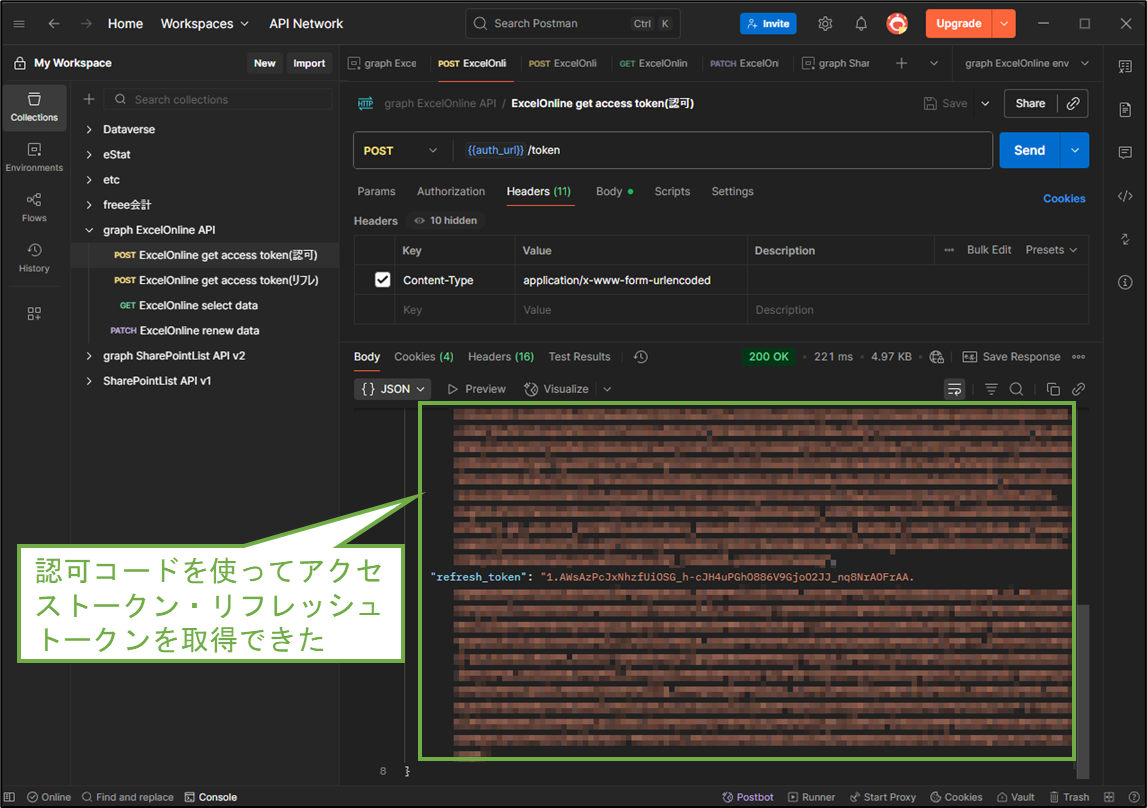Viewport: 1147px width, 808px height.
Task: Copy the response body
Action: [1053, 389]
